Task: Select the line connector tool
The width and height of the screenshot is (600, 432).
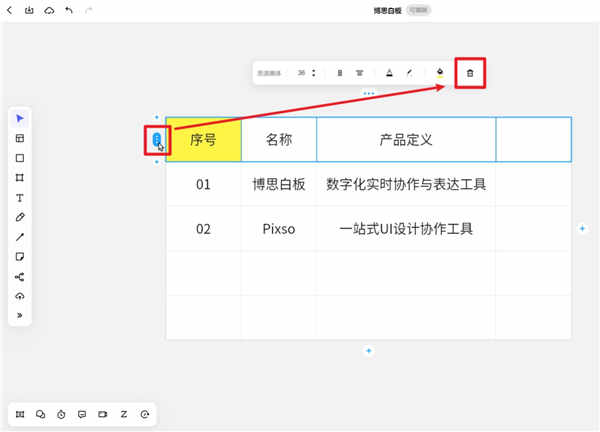Action: [20, 237]
